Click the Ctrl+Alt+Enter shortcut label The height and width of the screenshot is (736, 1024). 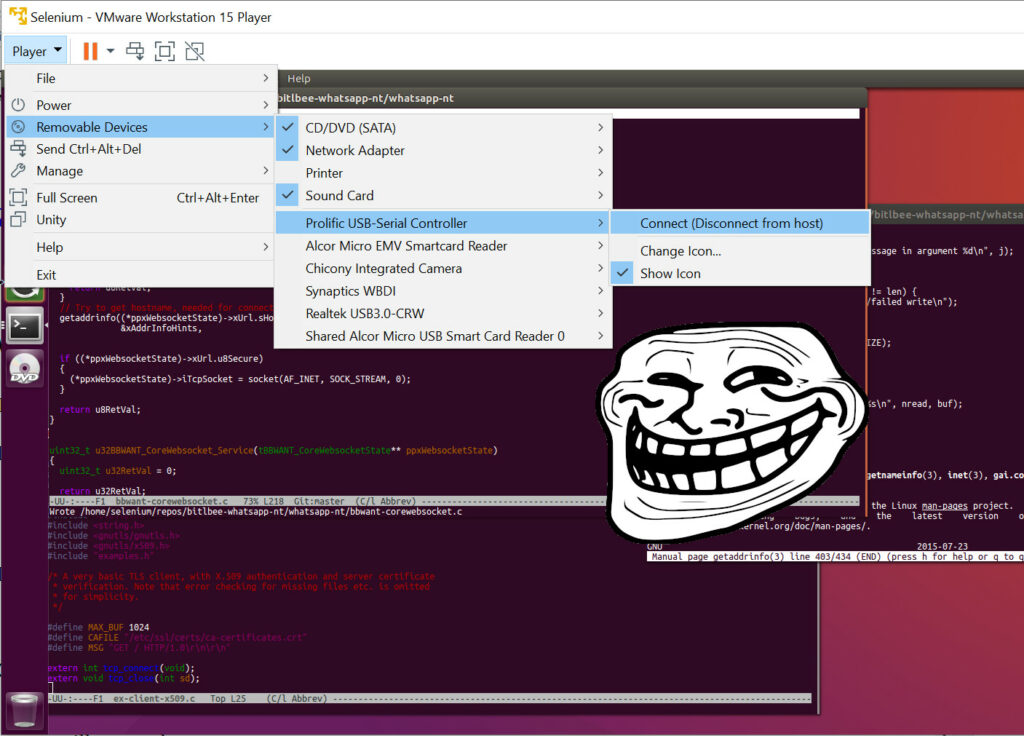217,198
